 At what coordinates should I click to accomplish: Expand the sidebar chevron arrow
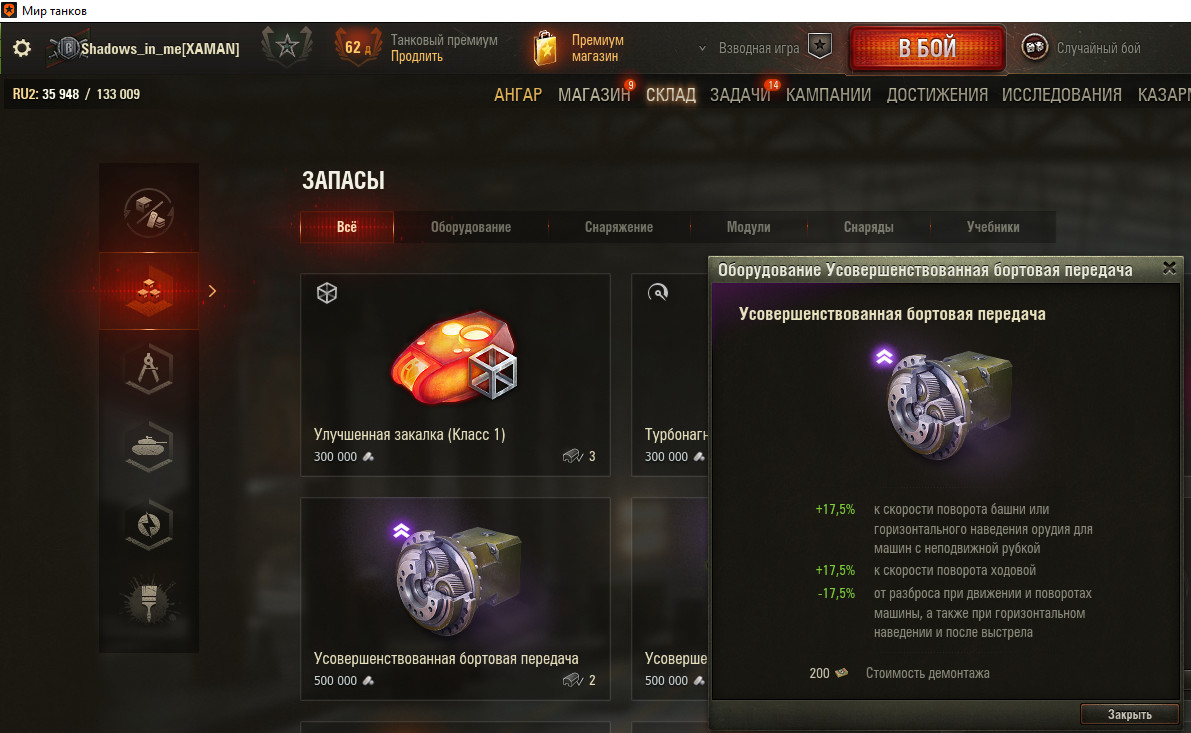(x=212, y=291)
